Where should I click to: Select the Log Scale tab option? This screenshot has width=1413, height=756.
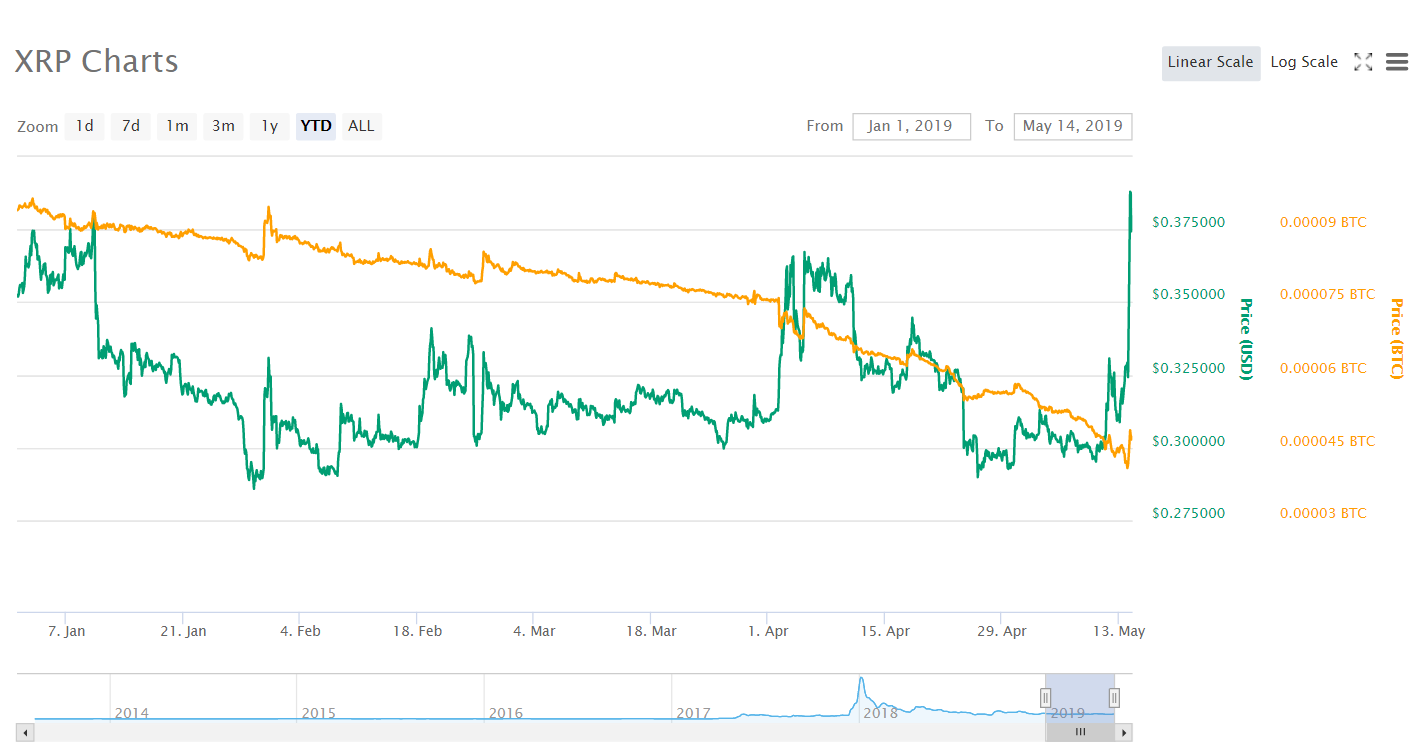[1304, 61]
